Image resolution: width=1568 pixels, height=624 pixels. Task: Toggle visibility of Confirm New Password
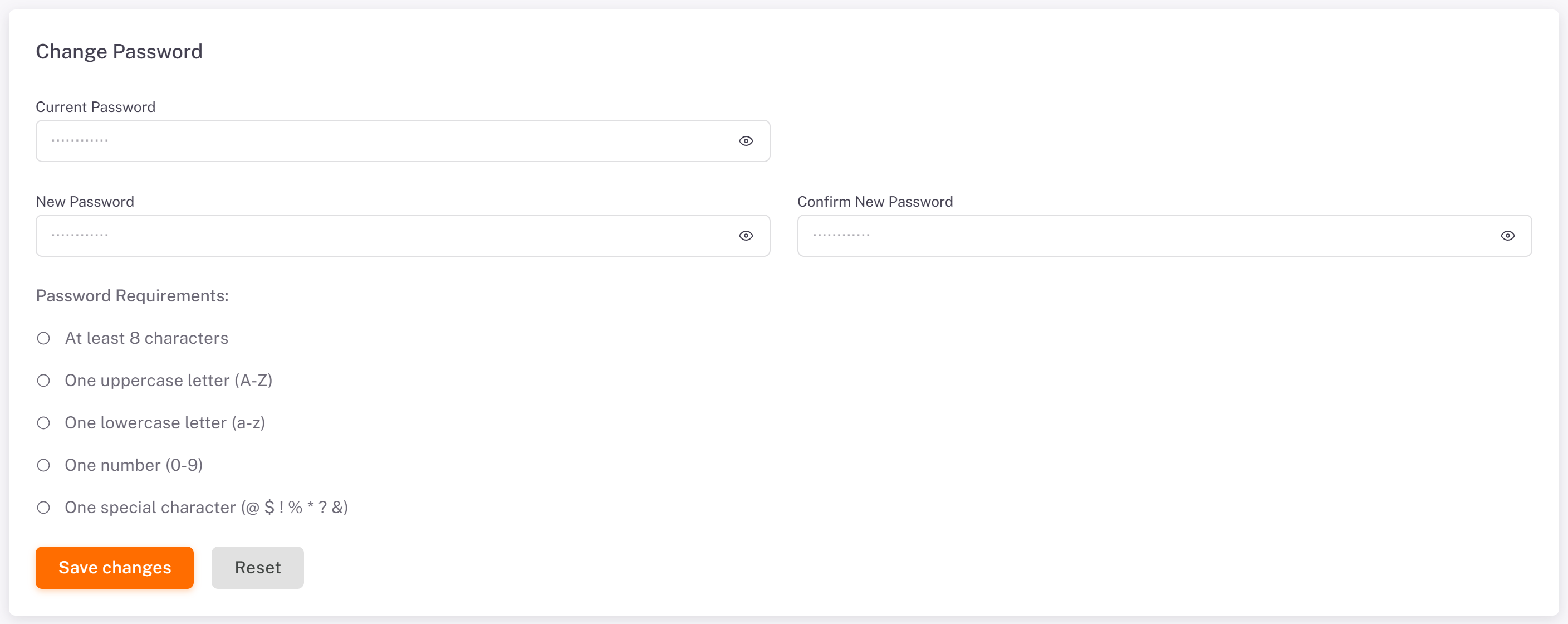[x=1507, y=236]
